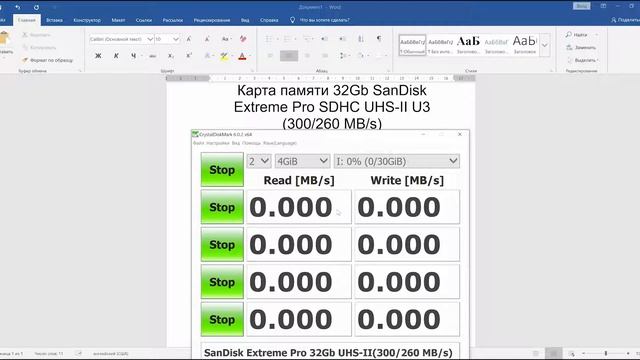Decrease font size with the shrink font icon
Viewport: 640px width, 360px height.
(x=207, y=39)
